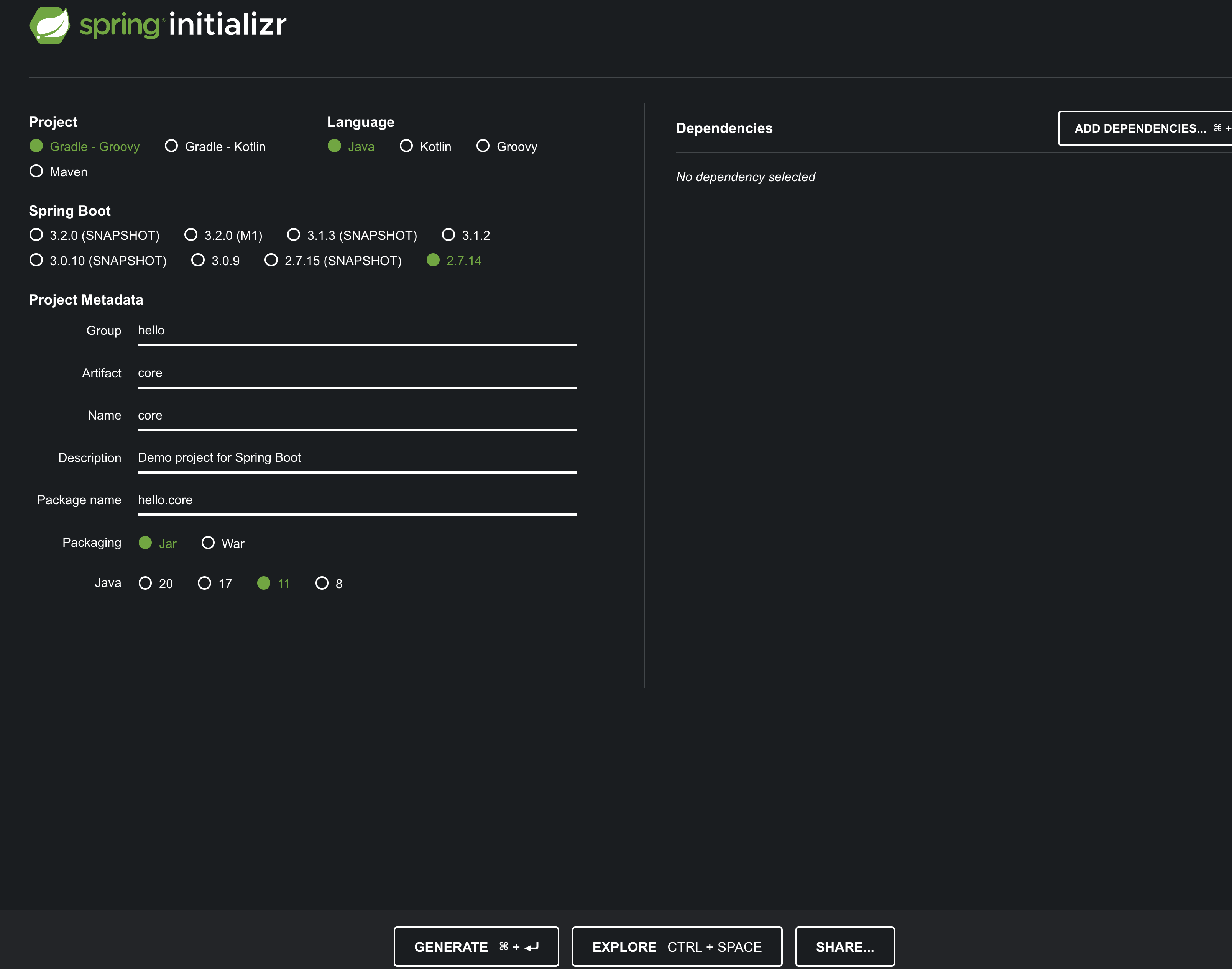Choose Spring Boot 3.1.3 (SNAPSHOT)
The width and height of the screenshot is (1232, 969).
(352, 235)
